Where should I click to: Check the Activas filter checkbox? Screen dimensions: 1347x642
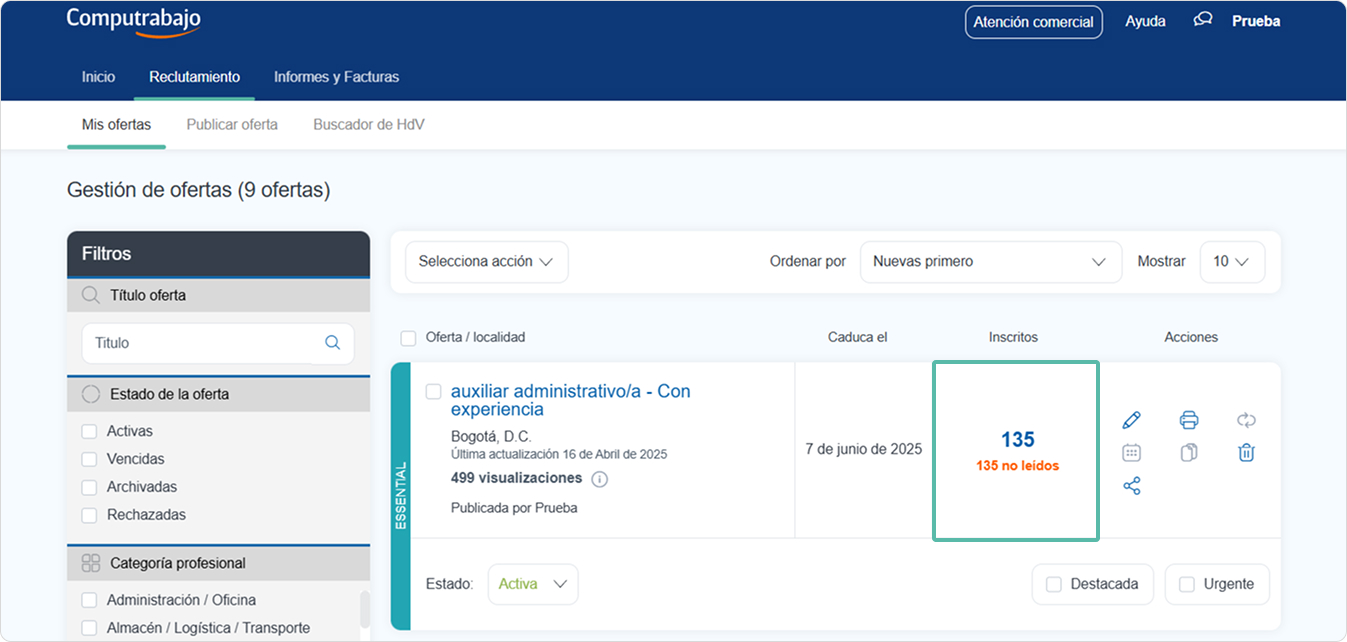[x=89, y=431]
